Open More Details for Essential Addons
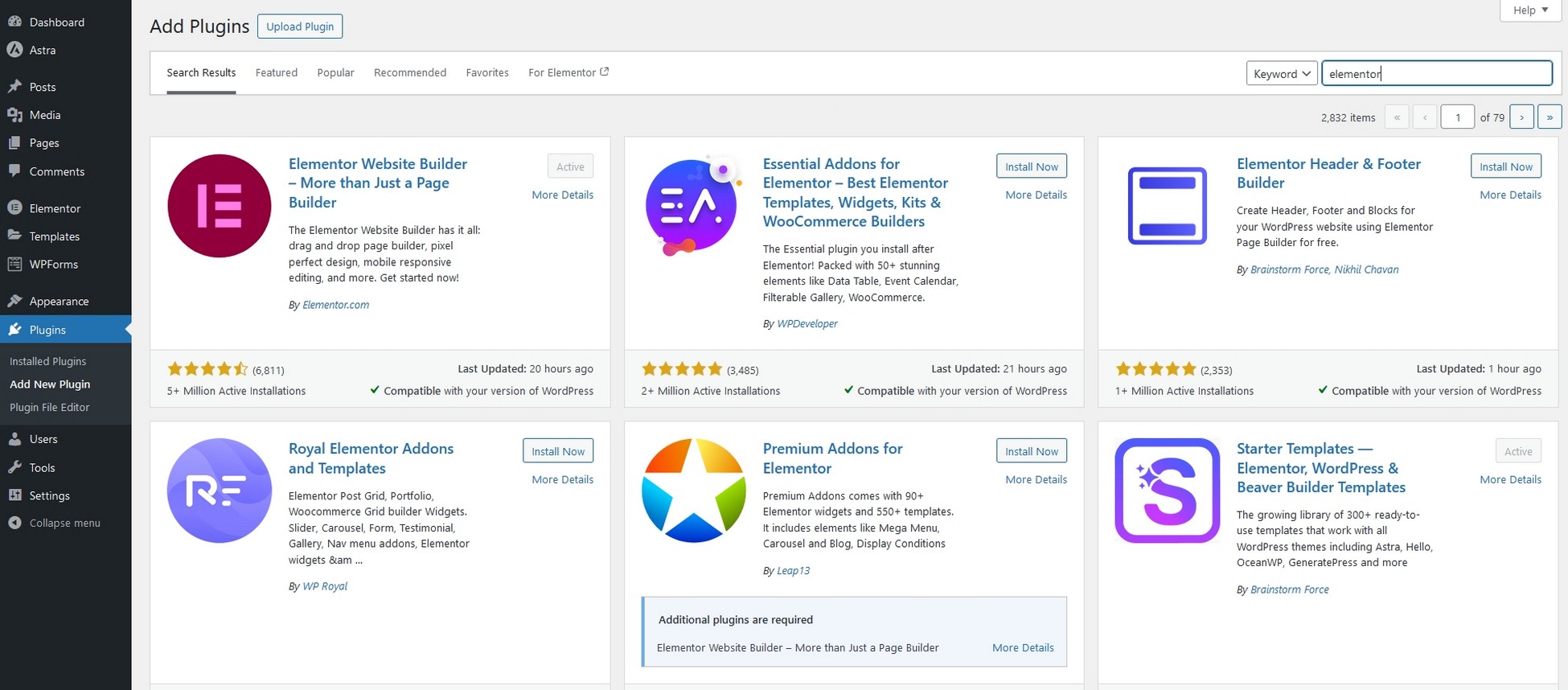This screenshot has height=690, width=1568. point(1036,195)
